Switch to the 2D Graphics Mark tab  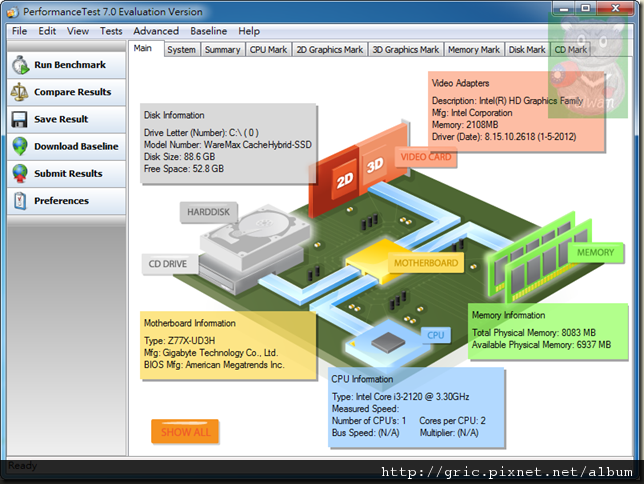point(330,50)
